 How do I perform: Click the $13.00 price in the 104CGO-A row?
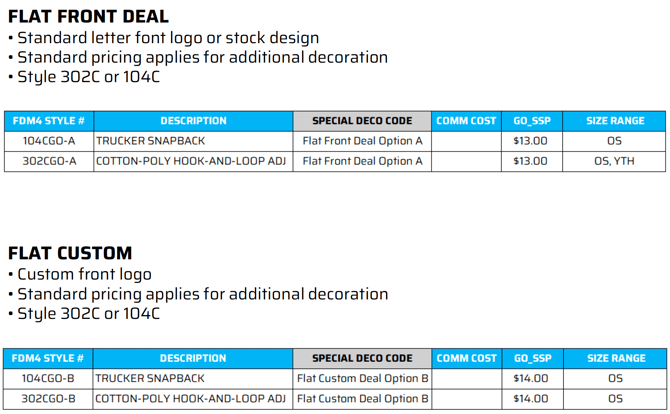tap(530, 141)
